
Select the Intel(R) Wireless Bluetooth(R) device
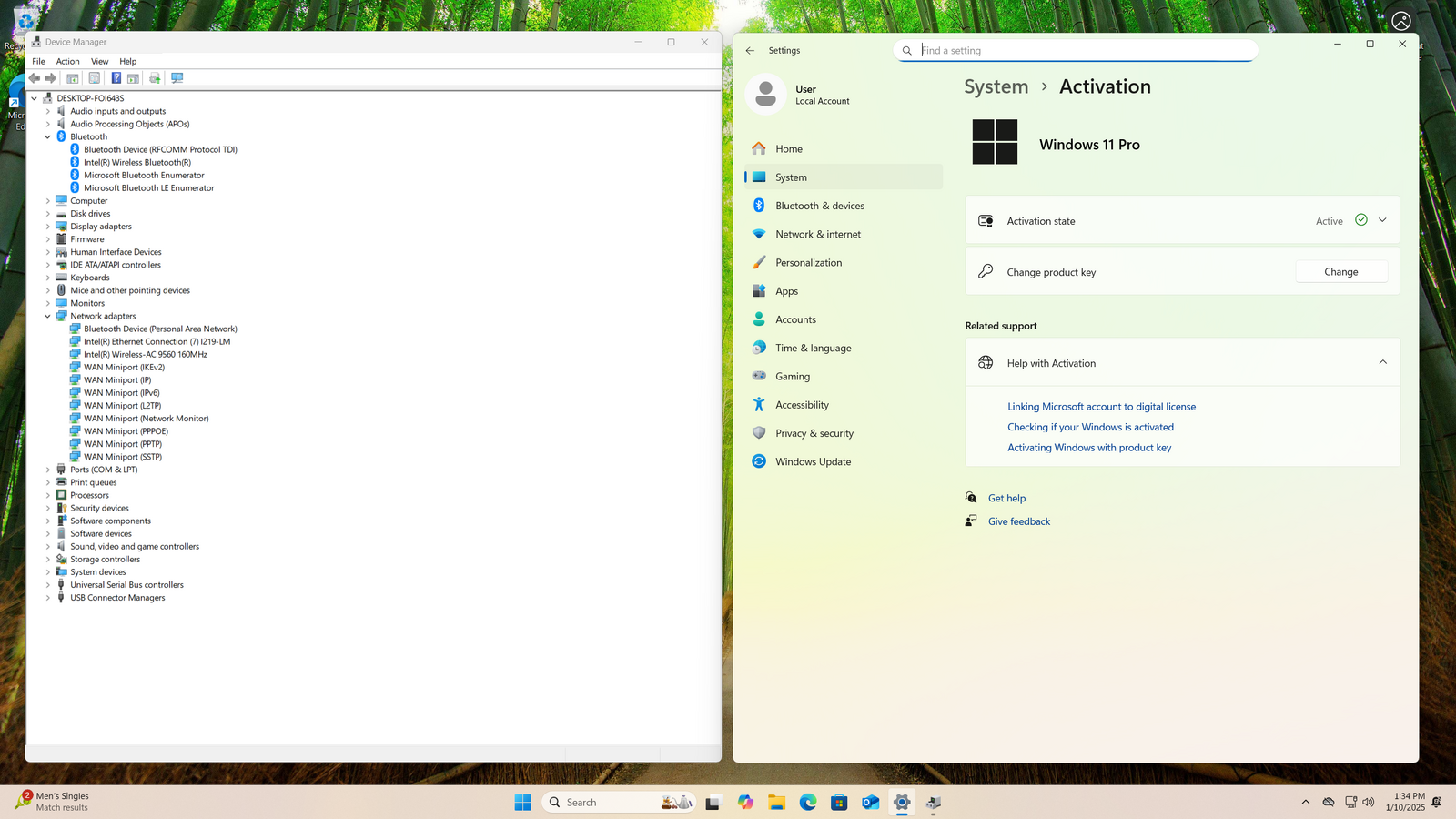click(136, 162)
